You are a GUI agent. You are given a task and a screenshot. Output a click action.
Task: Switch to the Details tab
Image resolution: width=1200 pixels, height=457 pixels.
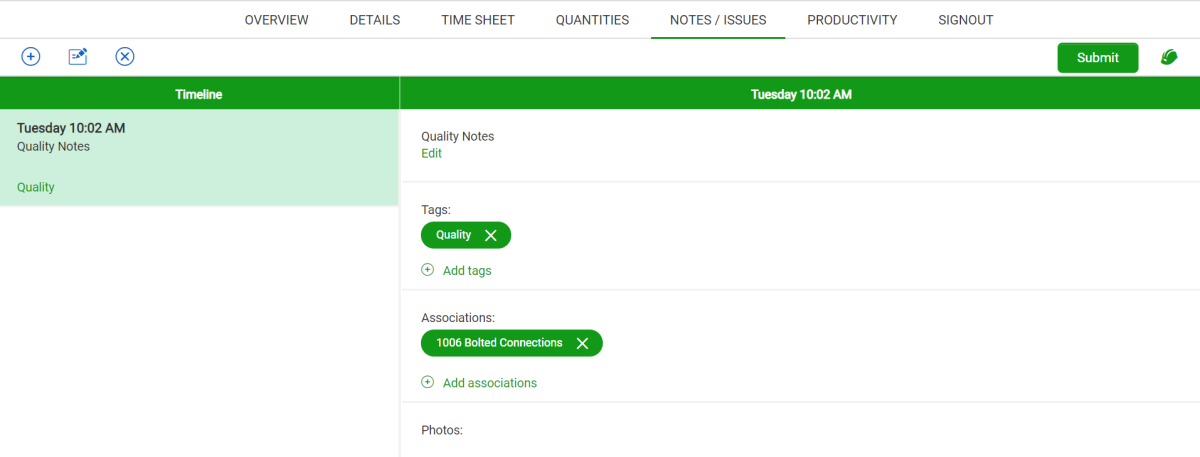pyautogui.click(x=375, y=20)
